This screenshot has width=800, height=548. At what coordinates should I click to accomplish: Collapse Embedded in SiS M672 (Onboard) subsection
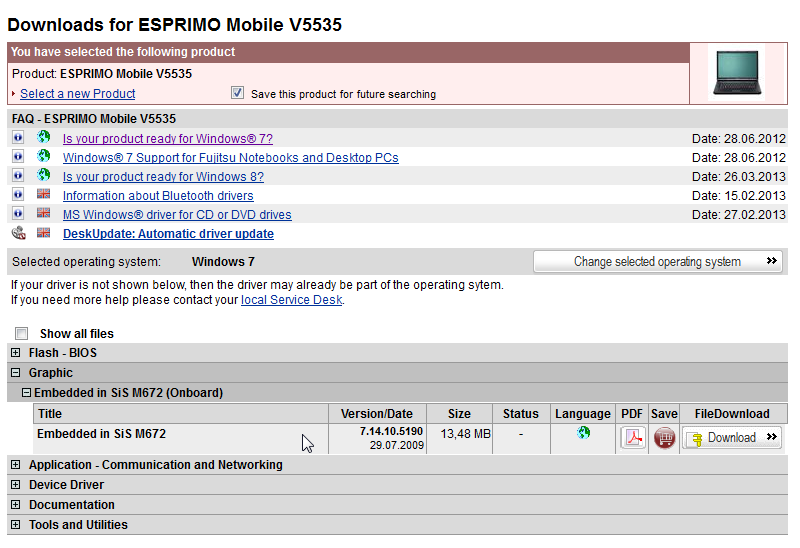[x=27, y=393]
